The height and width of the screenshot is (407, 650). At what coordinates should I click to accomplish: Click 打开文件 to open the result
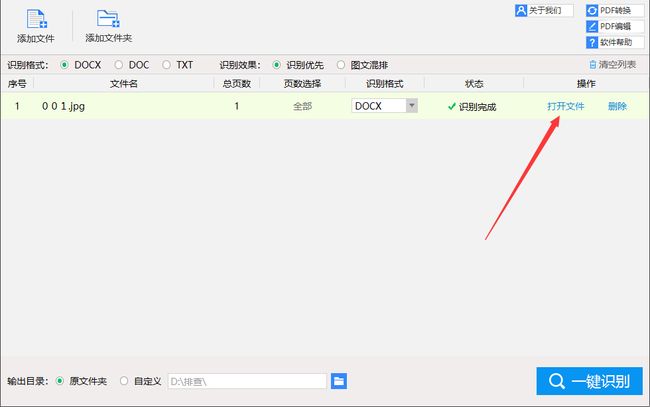point(565,107)
